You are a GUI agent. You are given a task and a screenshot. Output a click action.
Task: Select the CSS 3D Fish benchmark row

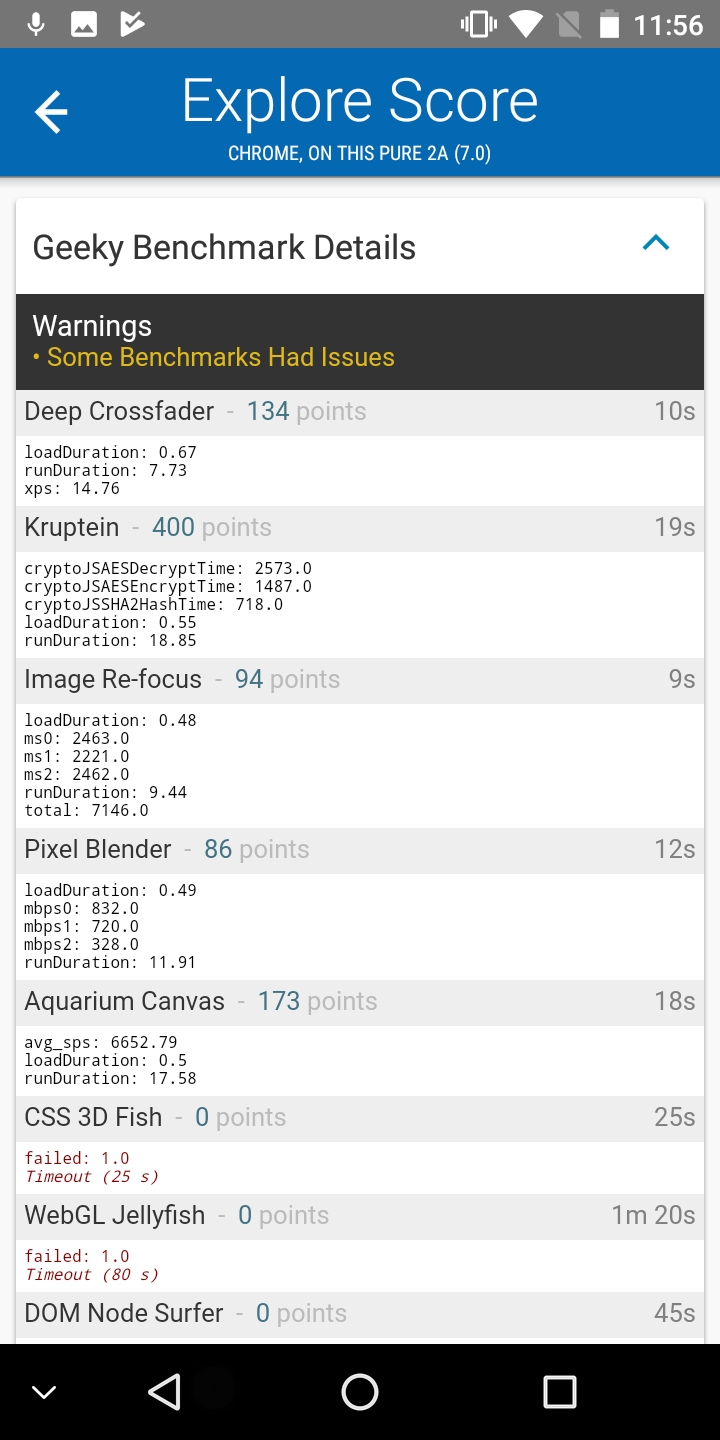[360, 1117]
